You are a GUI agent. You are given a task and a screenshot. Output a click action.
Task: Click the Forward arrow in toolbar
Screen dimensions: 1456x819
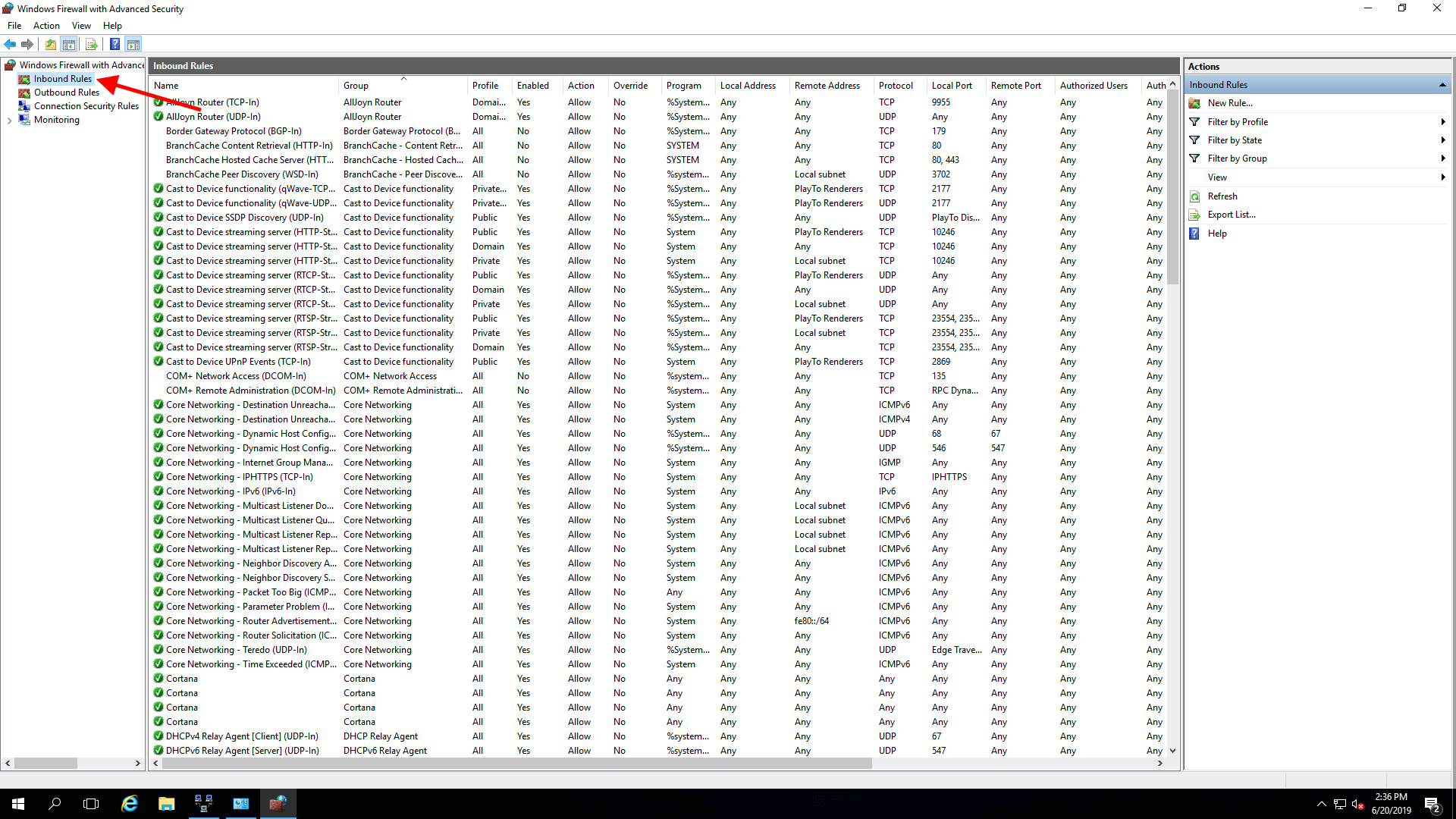pyautogui.click(x=27, y=44)
